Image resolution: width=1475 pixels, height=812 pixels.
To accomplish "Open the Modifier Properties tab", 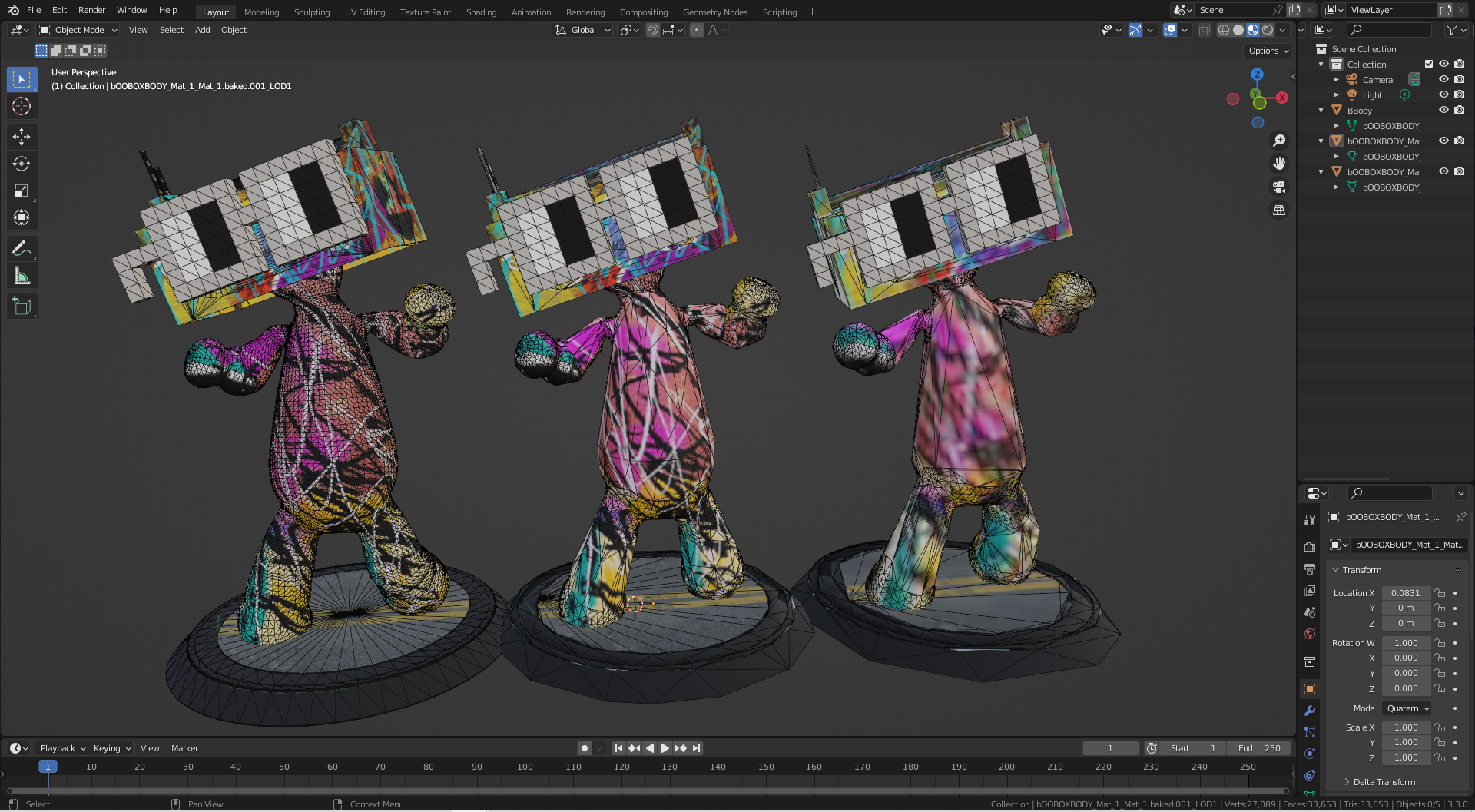I will coord(1310,711).
